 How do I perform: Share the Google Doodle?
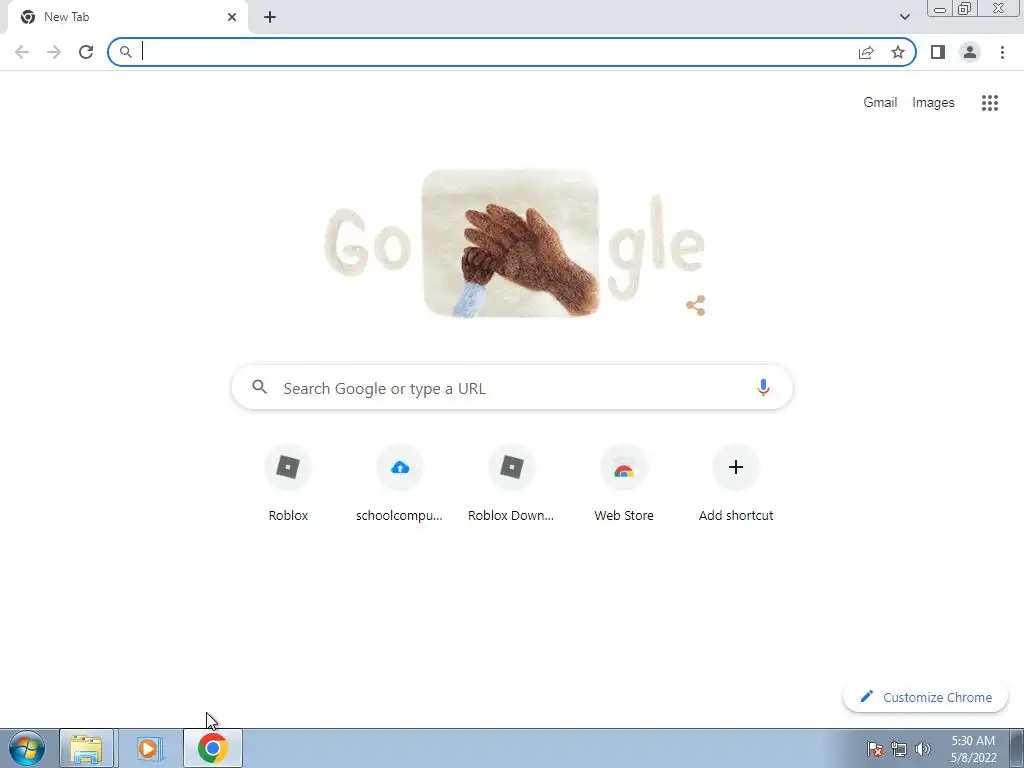[x=696, y=305]
